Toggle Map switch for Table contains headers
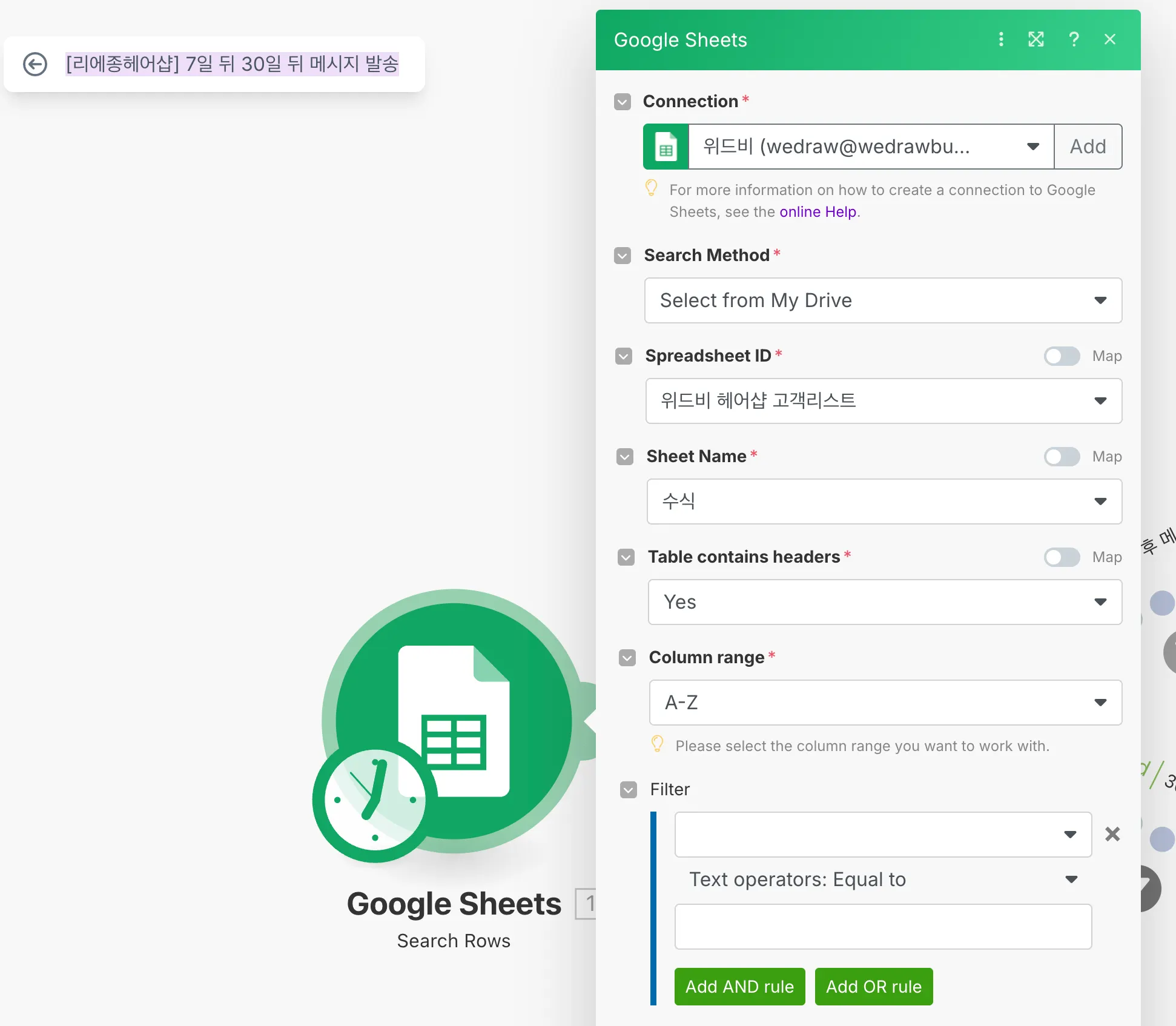The image size is (1176, 1026). coord(1062,557)
